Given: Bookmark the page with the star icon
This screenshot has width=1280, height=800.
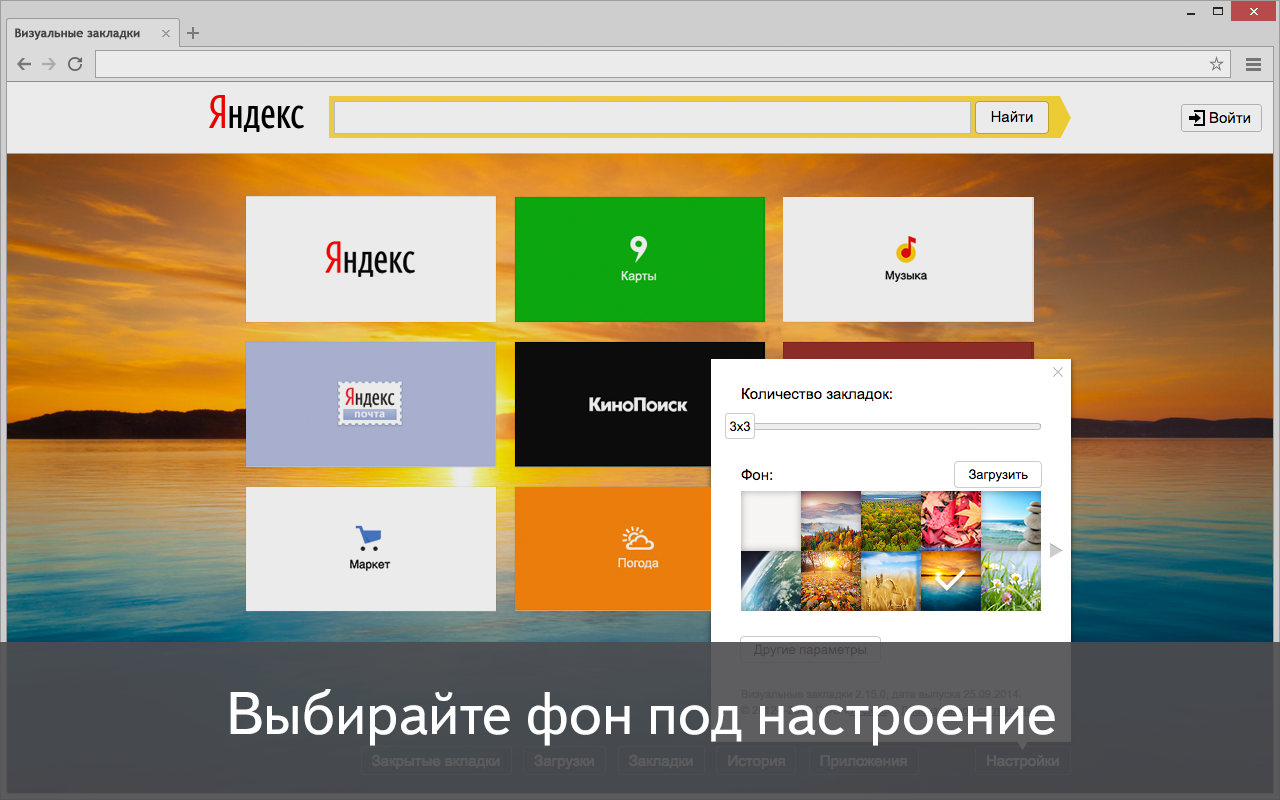Looking at the screenshot, I should (1216, 63).
